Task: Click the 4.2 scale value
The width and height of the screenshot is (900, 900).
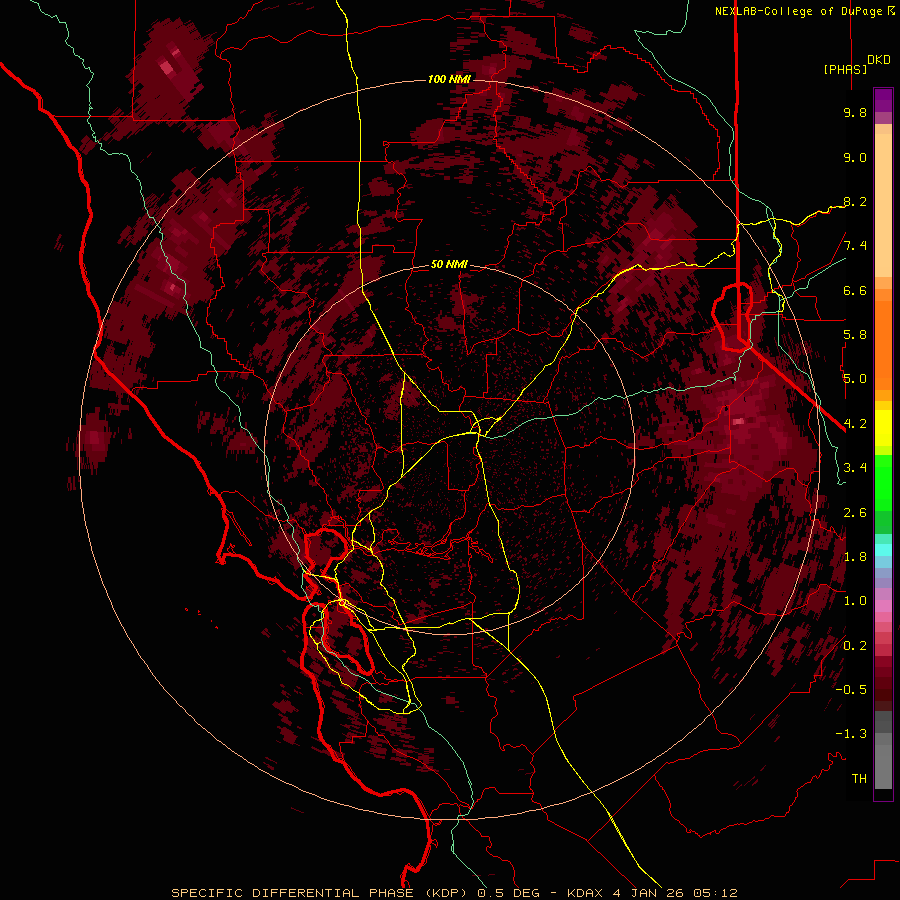Action: 855,424
